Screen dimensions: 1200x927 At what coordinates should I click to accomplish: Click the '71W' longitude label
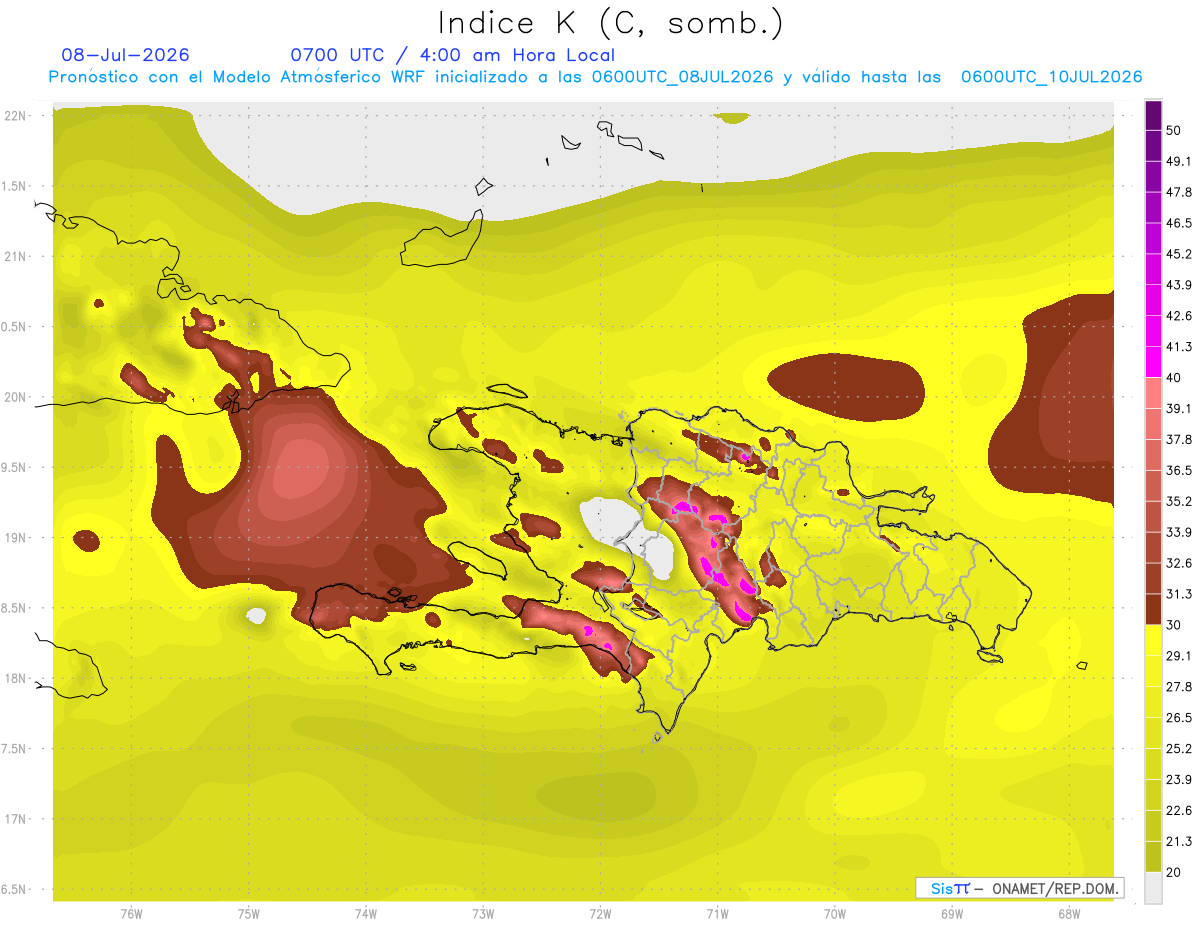pyautogui.click(x=717, y=914)
